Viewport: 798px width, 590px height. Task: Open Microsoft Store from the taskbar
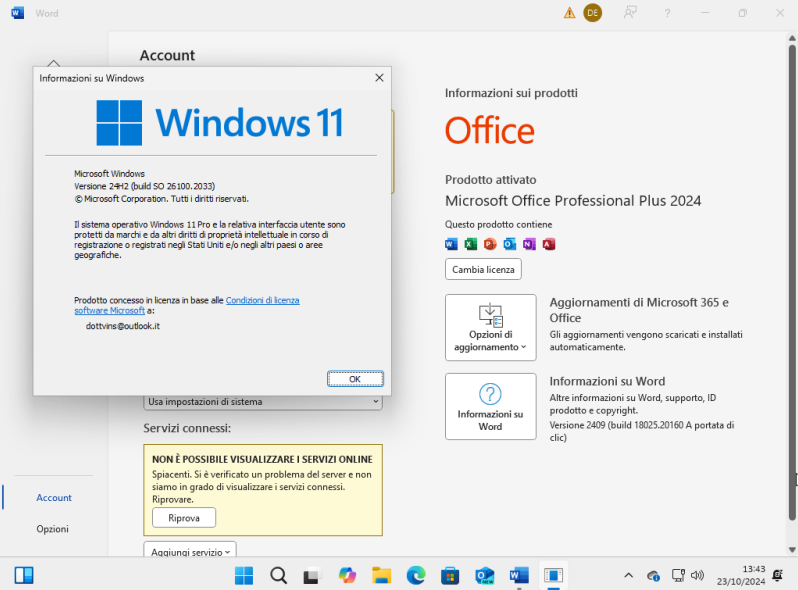pos(450,575)
